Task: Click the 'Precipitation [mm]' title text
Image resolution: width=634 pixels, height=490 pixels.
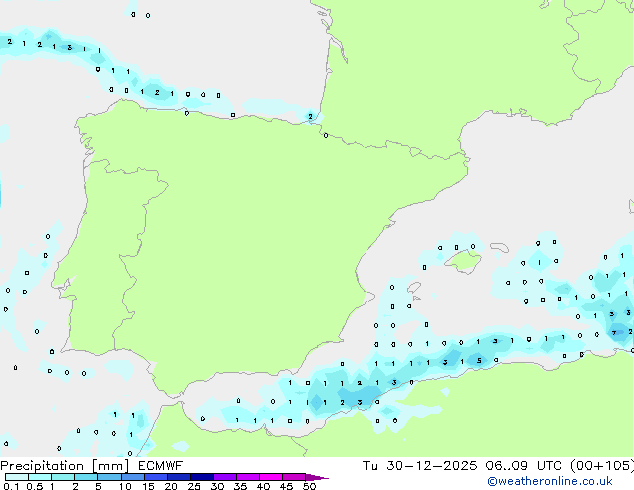Action: 64,466
